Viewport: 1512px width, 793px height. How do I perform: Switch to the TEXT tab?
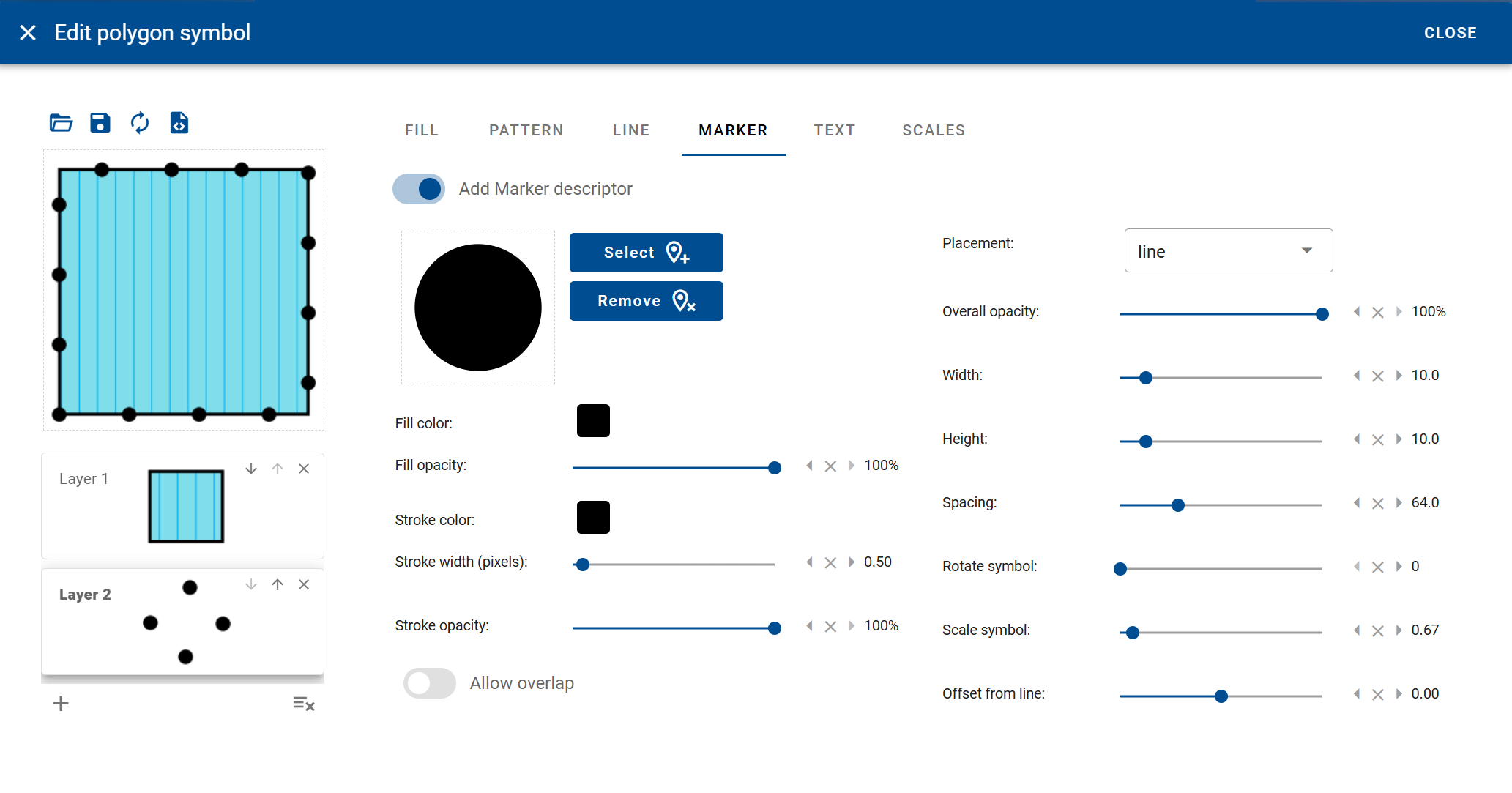pos(835,130)
